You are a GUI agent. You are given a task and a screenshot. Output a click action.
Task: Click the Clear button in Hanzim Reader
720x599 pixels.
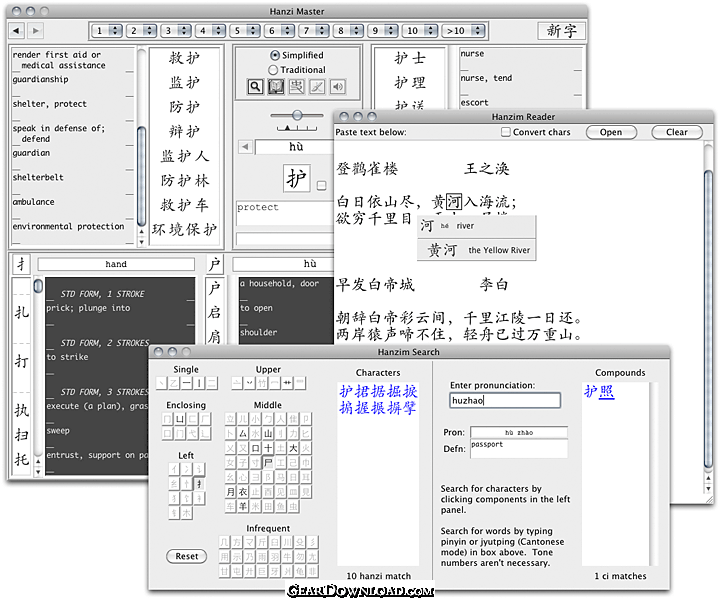pyautogui.click(x=677, y=132)
